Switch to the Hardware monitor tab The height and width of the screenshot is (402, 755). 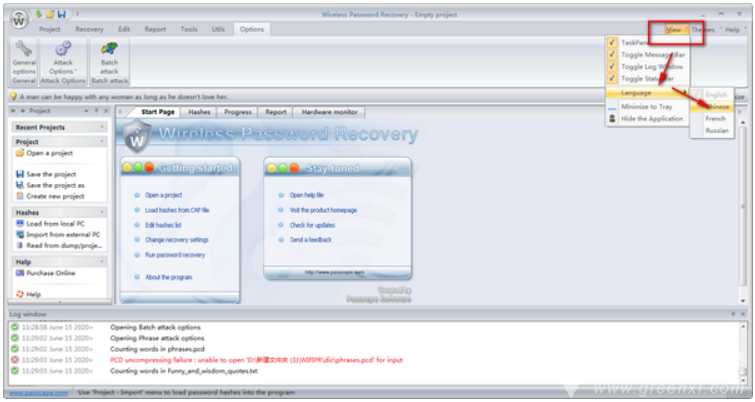(x=329, y=112)
